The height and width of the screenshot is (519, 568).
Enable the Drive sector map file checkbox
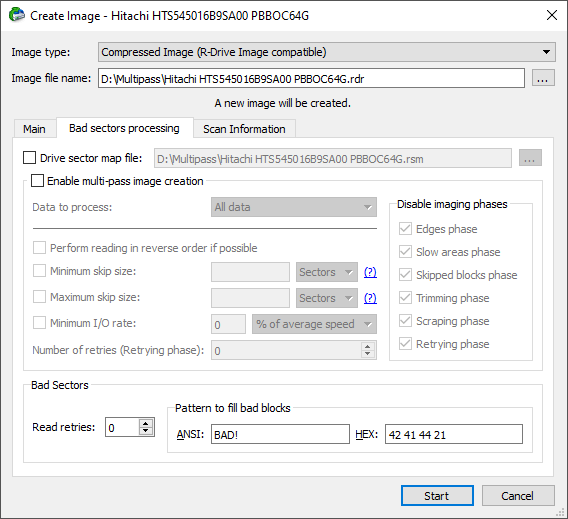click(29, 158)
